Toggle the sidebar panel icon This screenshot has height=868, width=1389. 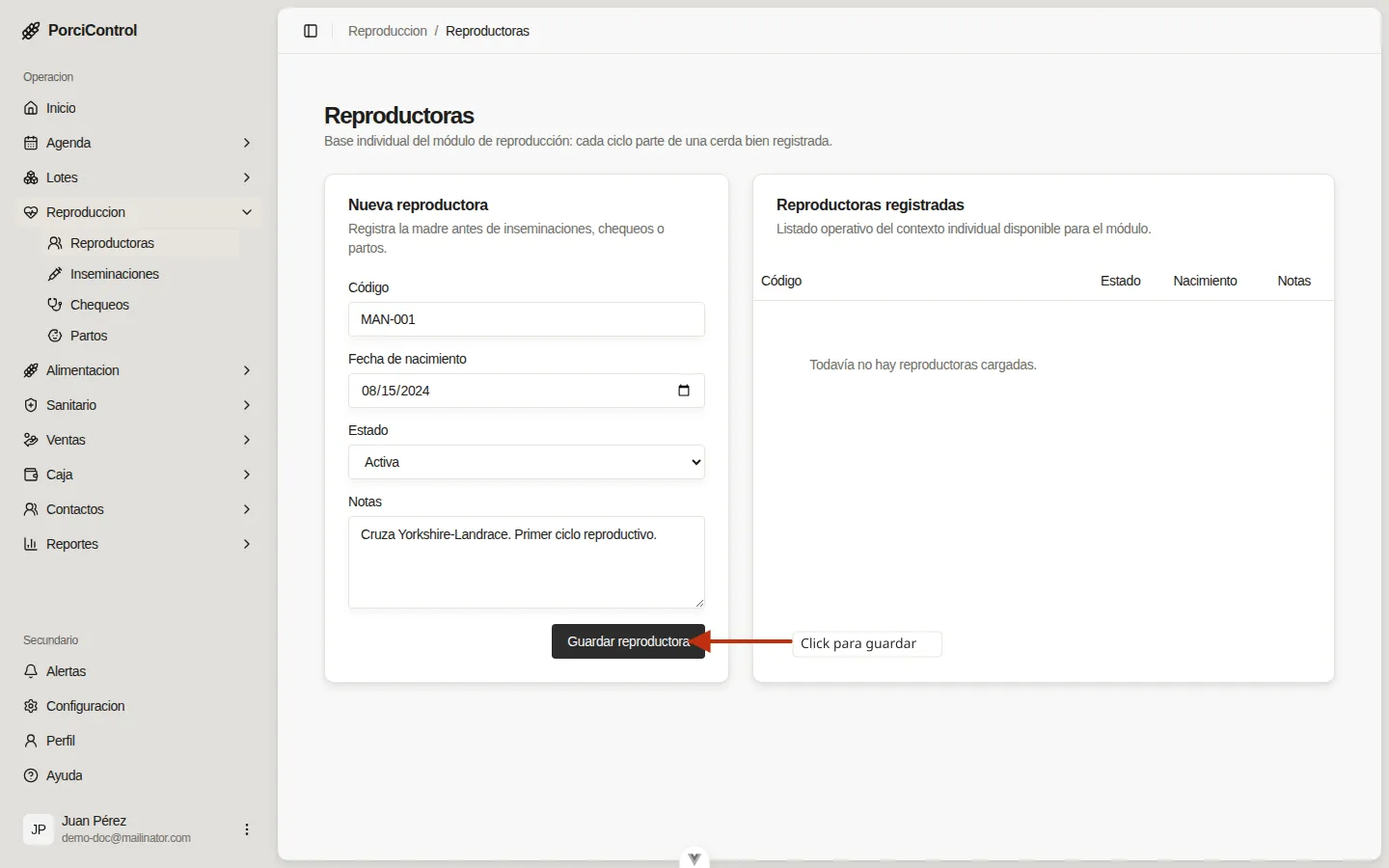(x=311, y=31)
